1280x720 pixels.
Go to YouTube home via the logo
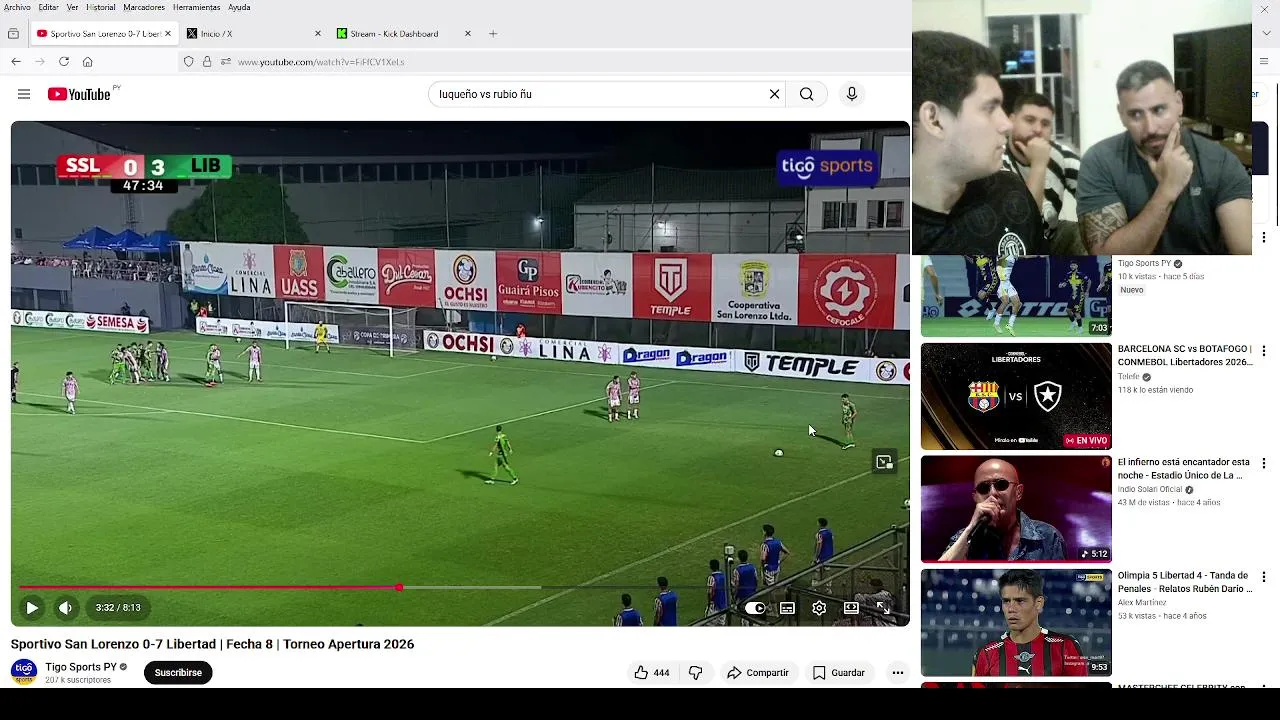tap(80, 94)
